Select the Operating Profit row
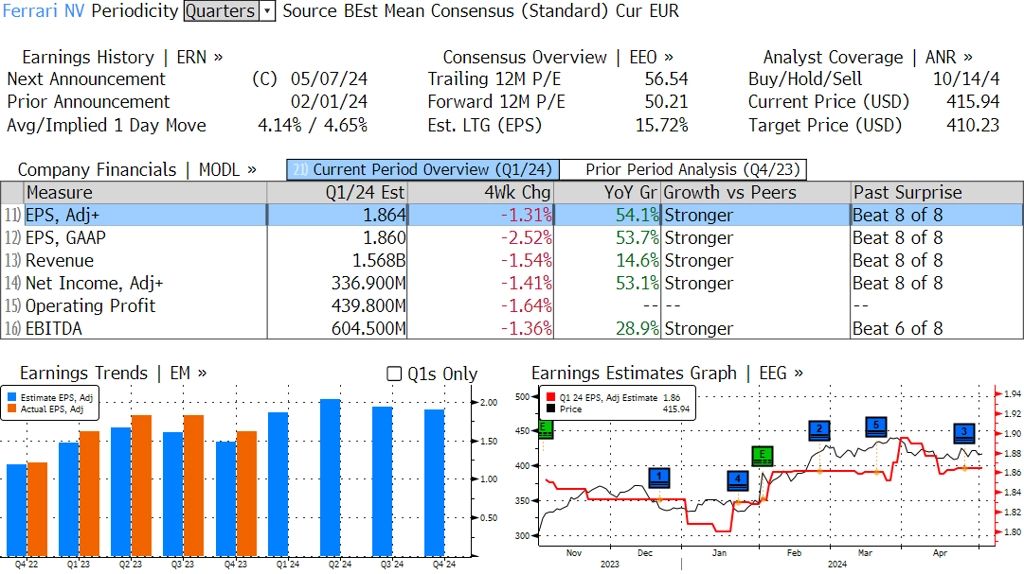 pyautogui.click(x=511, y=306)
